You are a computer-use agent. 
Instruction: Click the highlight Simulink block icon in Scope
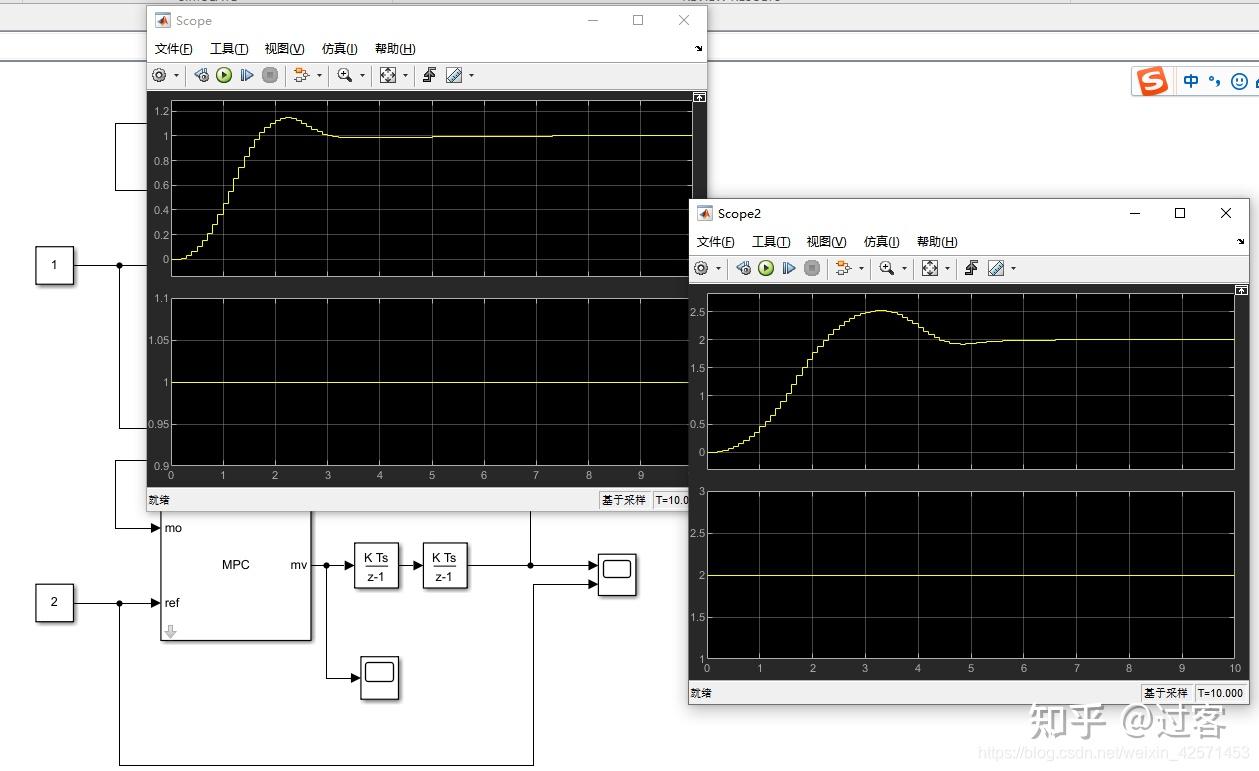(x=202, y=75)
